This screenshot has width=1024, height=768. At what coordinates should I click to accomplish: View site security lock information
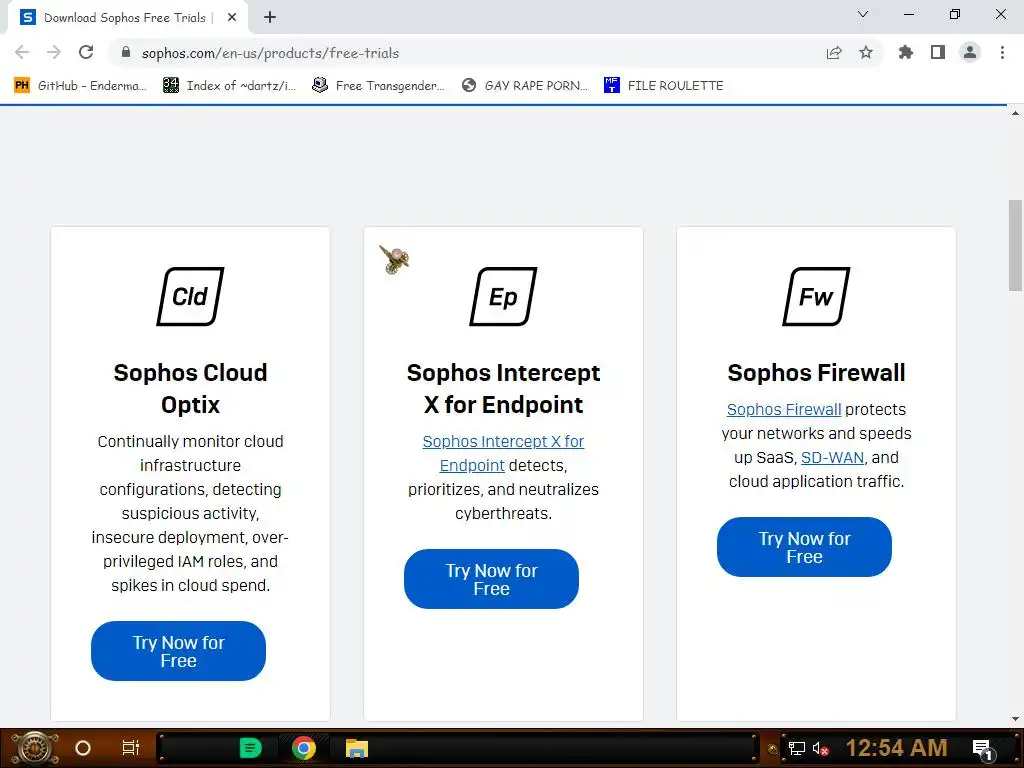(x=126, y=52)
